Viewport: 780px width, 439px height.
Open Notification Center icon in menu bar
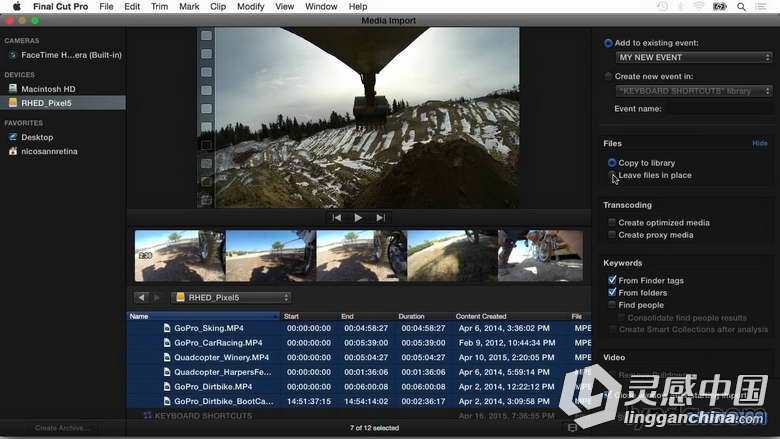click(x=761, y=6)
